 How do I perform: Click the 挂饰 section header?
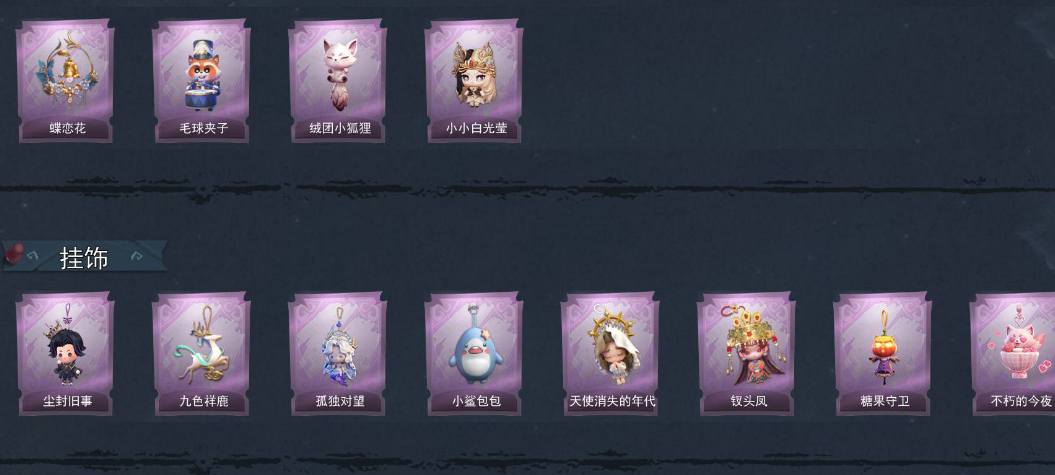(85, 257)
